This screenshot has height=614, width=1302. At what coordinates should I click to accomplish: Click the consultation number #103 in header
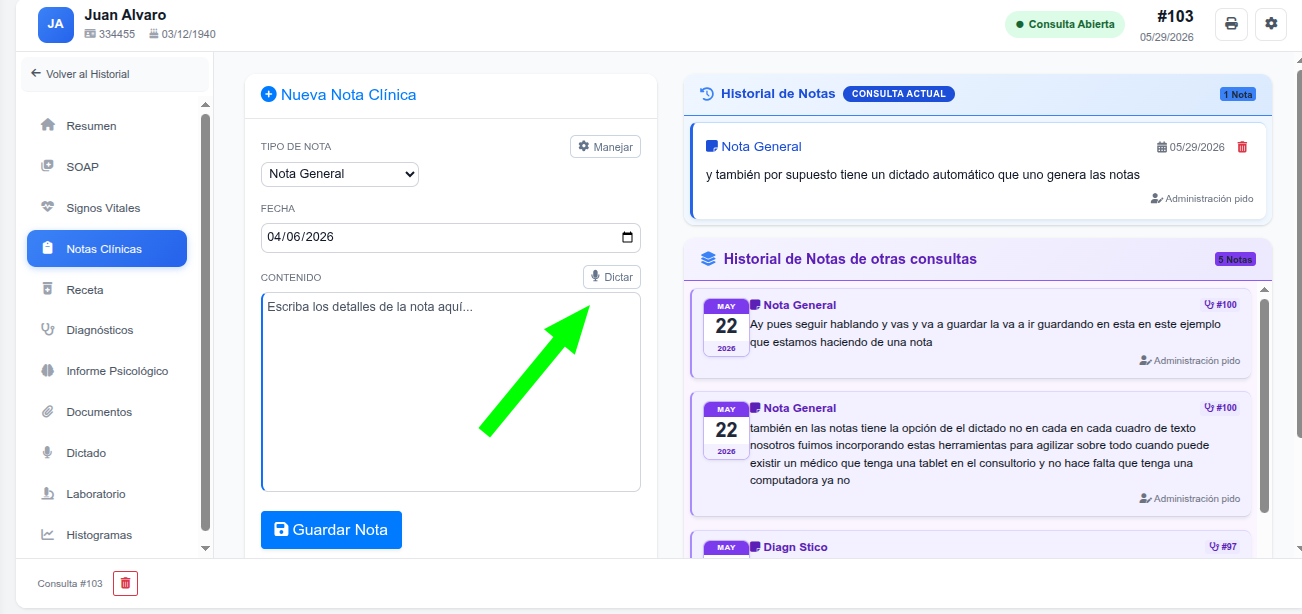point(1175,16)
